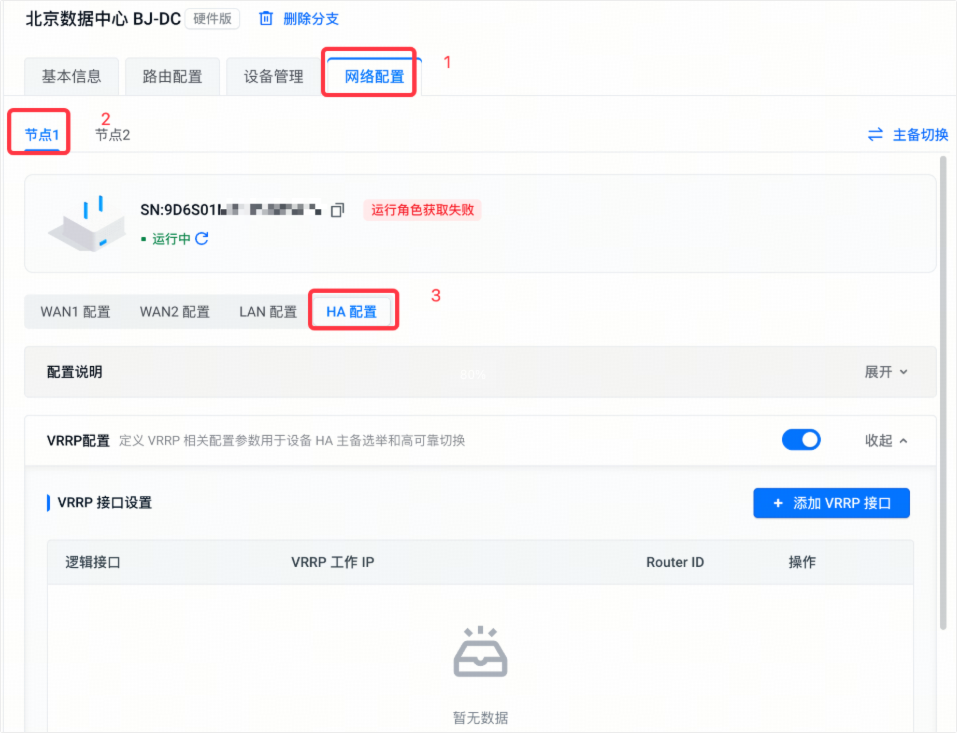Copy the device serial number
Viewport: 957px width, 733px height.
(x=338, y=211)
